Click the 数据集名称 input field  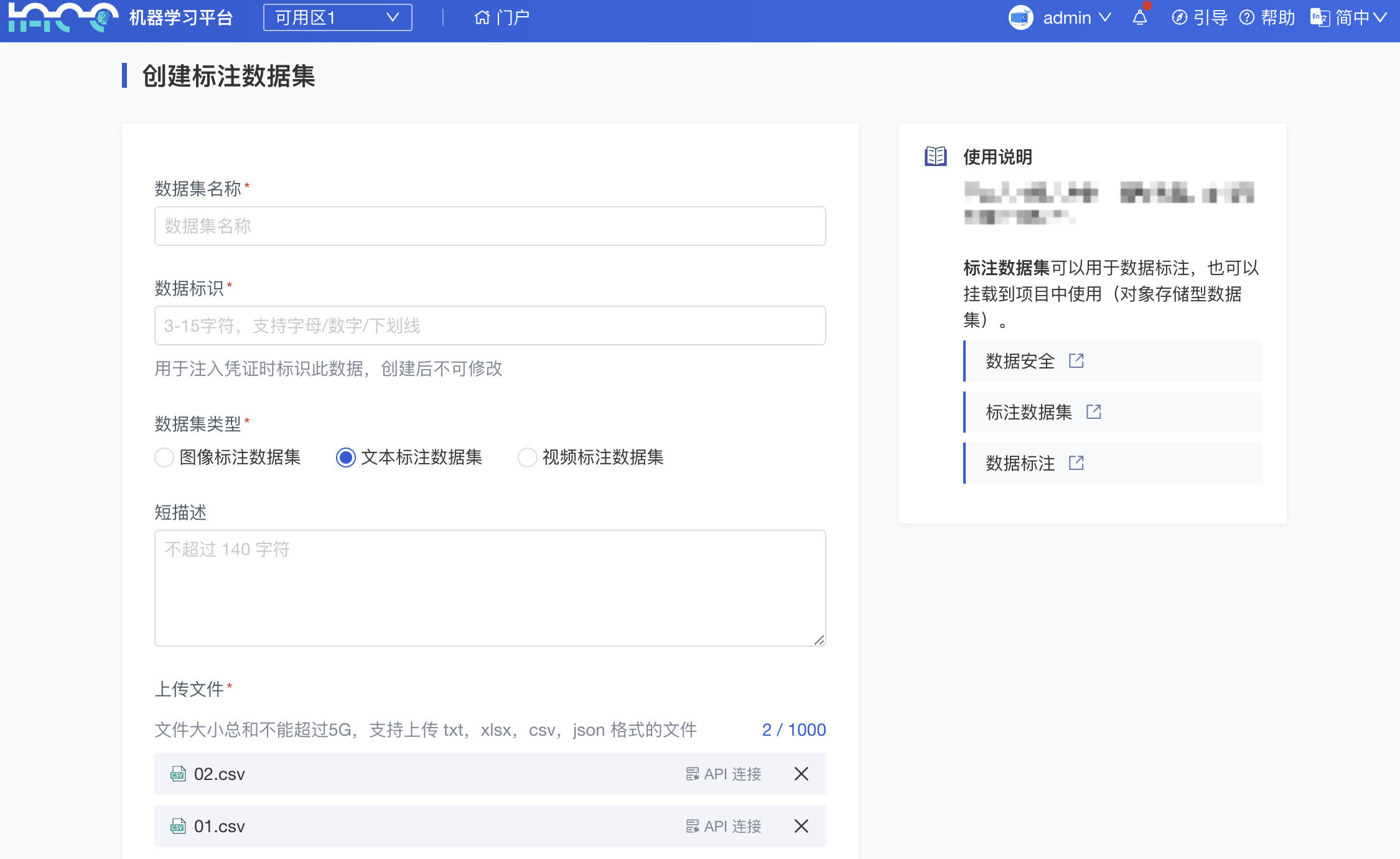490,226
